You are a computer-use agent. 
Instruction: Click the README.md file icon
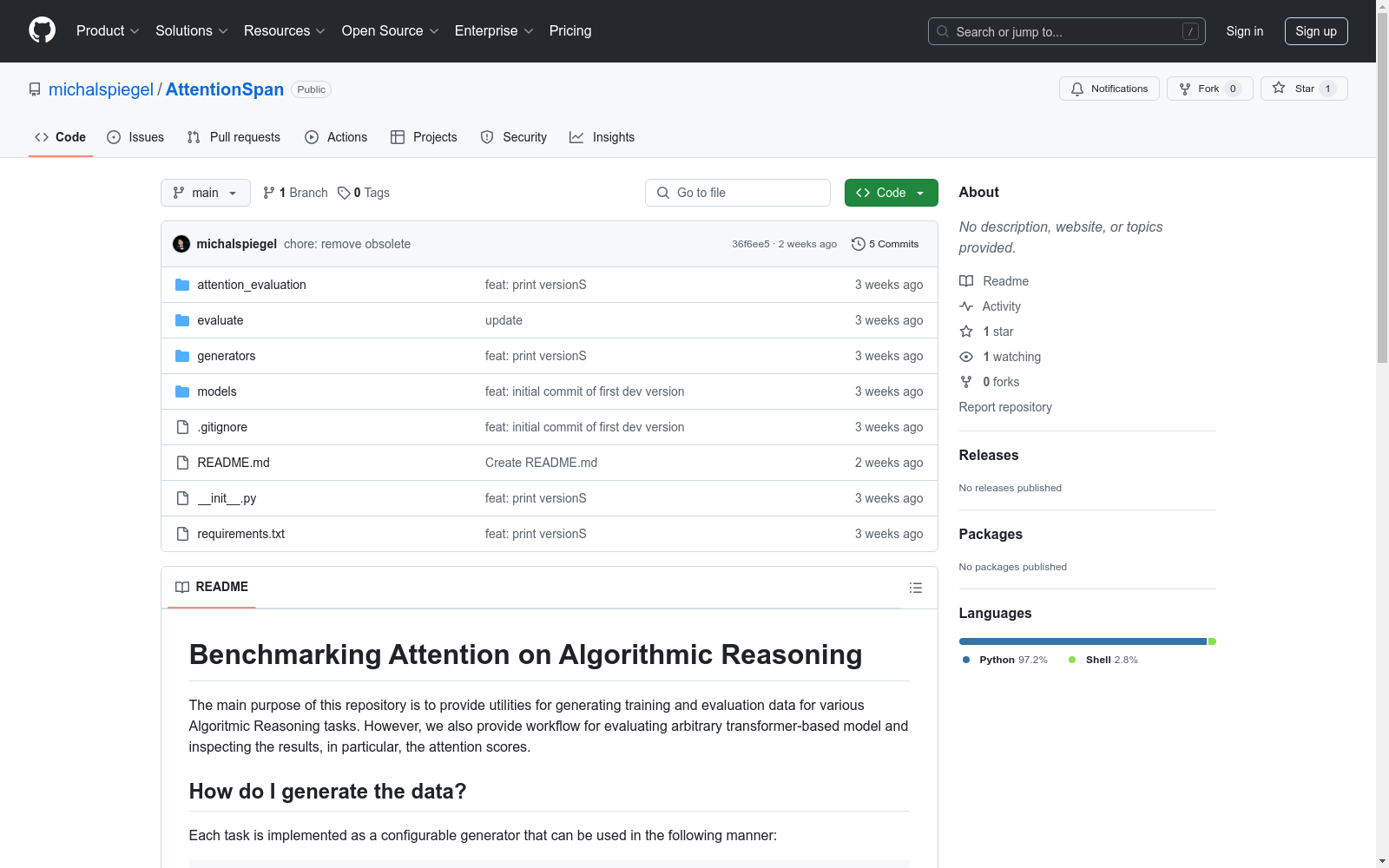[182, 463]
